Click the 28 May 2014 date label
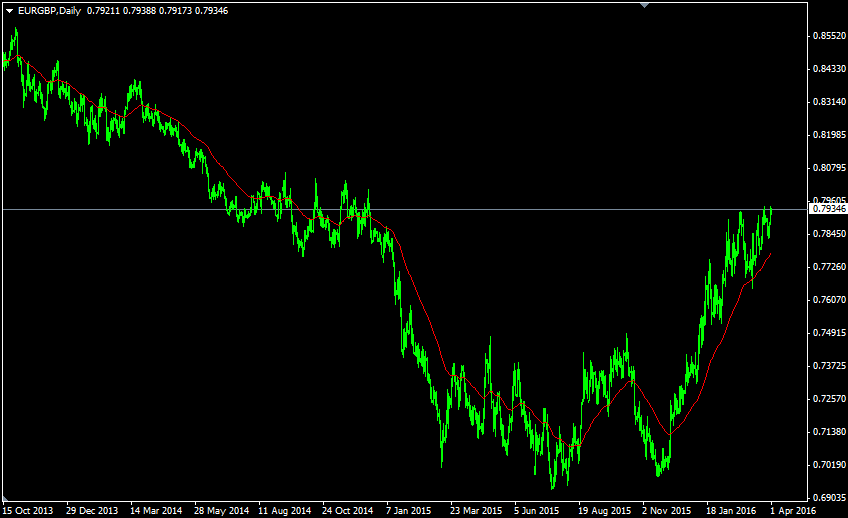 tap(221, 510)
